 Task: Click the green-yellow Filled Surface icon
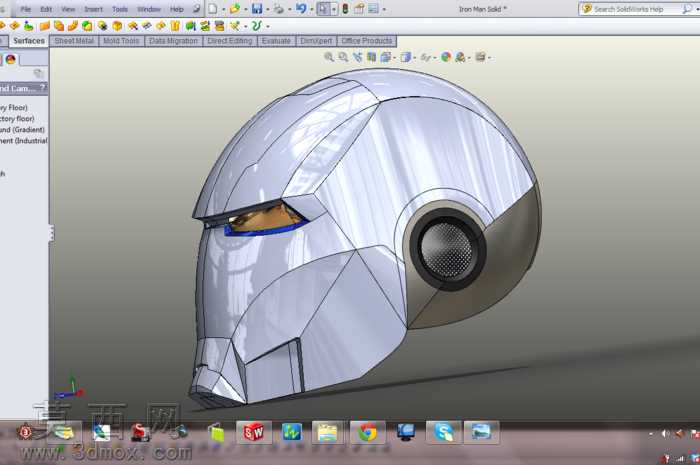click(x=87, y=26)
